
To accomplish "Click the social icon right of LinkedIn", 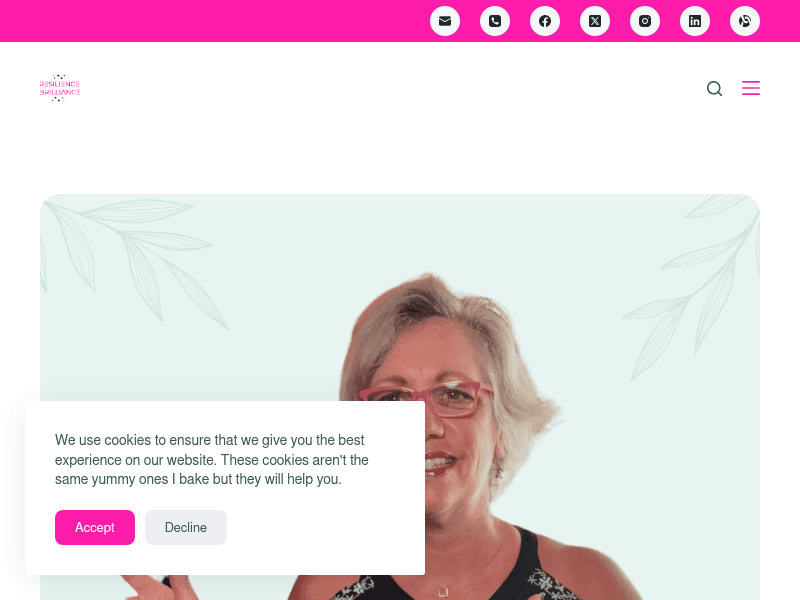I will pyautogui.click(x=745, y=21).
